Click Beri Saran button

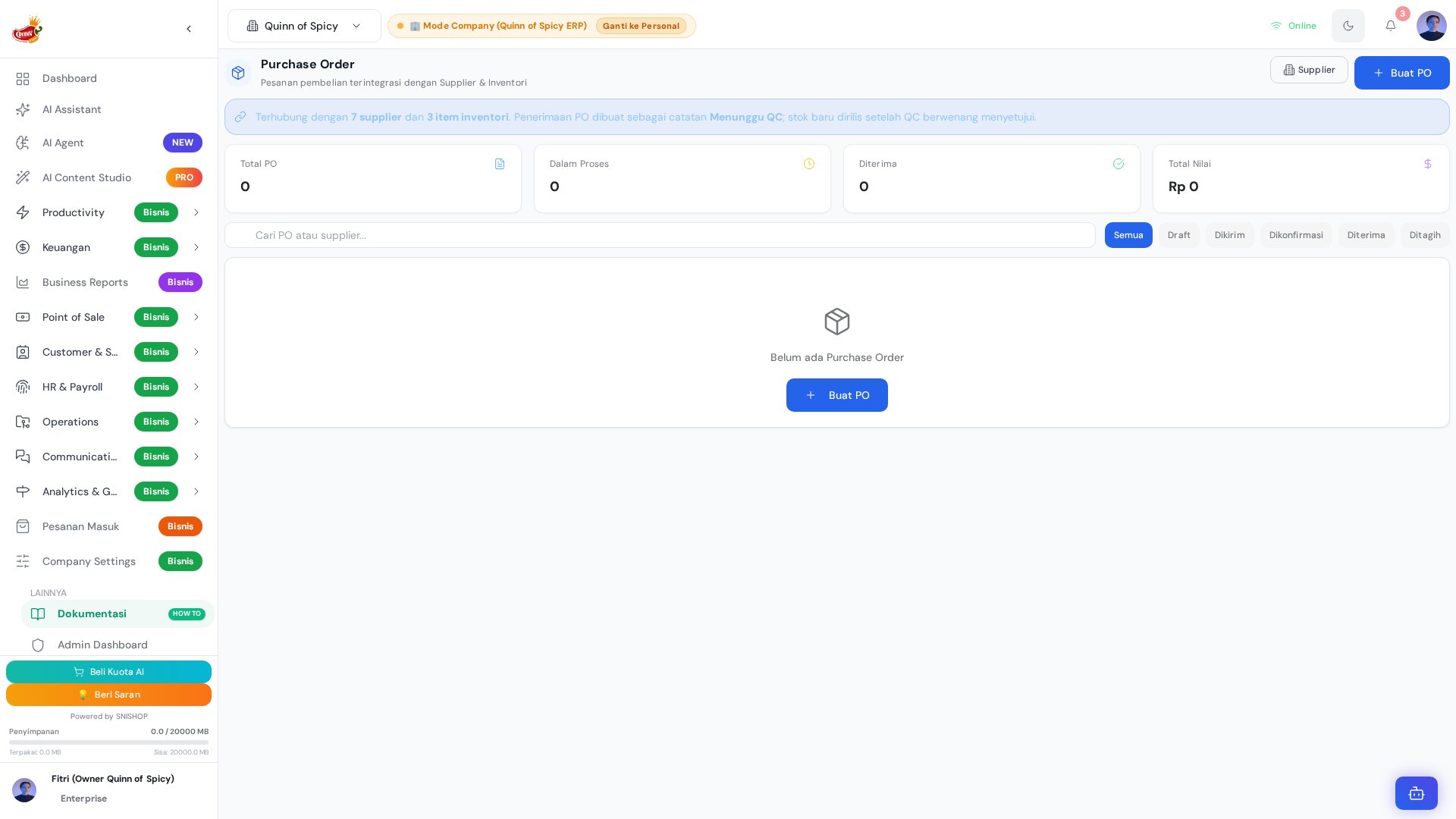pyautogui.click(x=108, y=695)
